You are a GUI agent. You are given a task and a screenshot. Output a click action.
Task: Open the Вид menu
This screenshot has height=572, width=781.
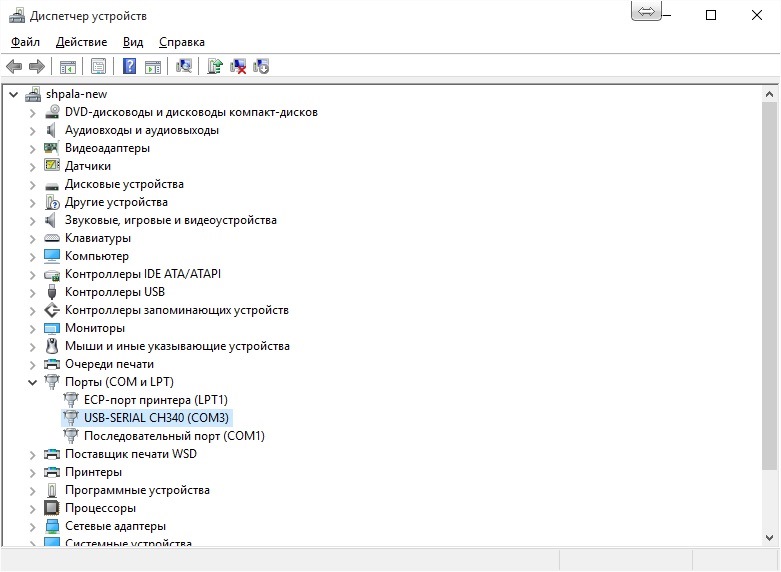click(133, 42)
